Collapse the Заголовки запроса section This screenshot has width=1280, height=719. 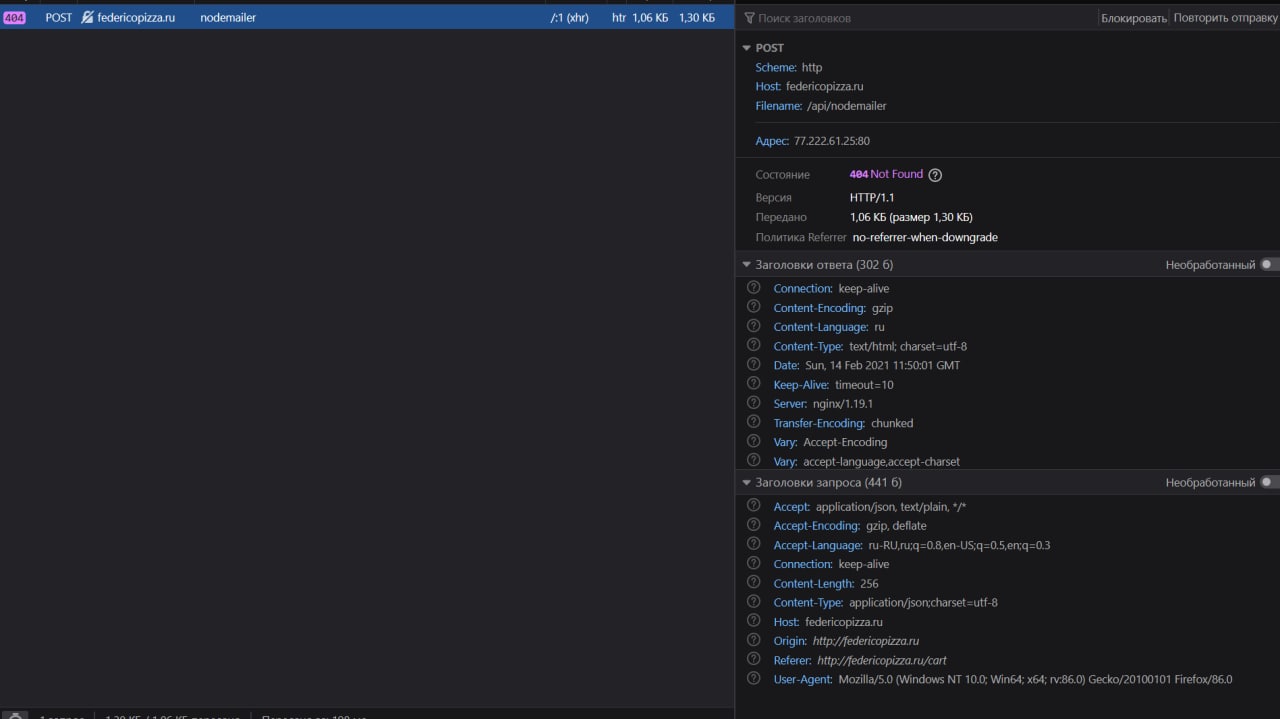click(x=746, y=482)
